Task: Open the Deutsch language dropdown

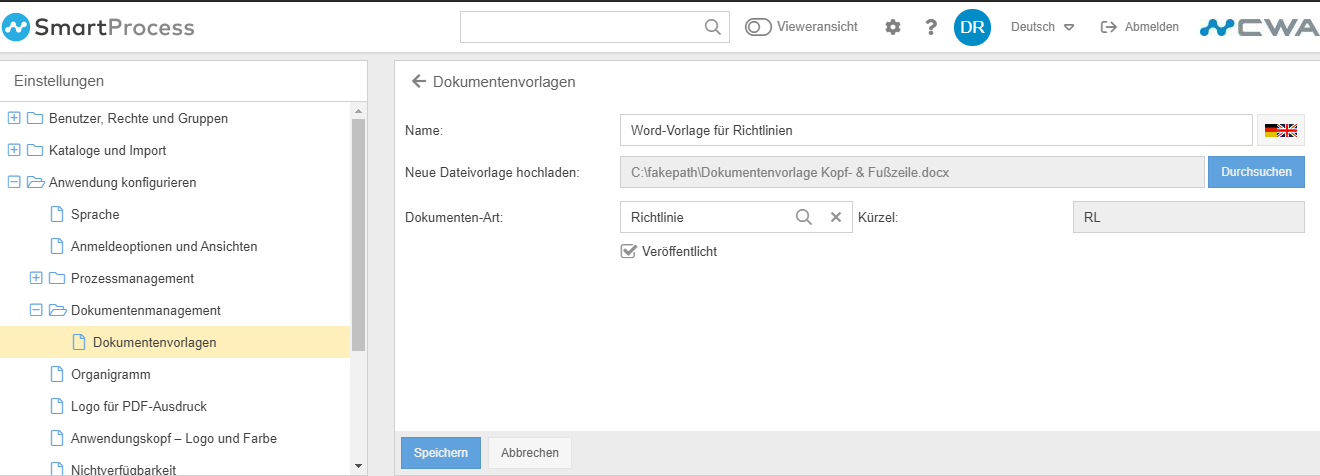Action: (x=1042, y=27)
